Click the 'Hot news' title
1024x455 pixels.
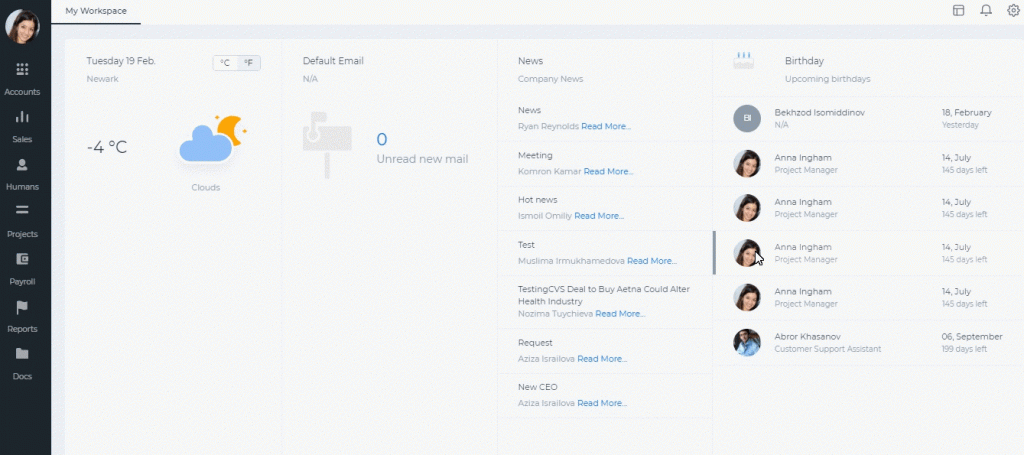click(x=537, y=200)
